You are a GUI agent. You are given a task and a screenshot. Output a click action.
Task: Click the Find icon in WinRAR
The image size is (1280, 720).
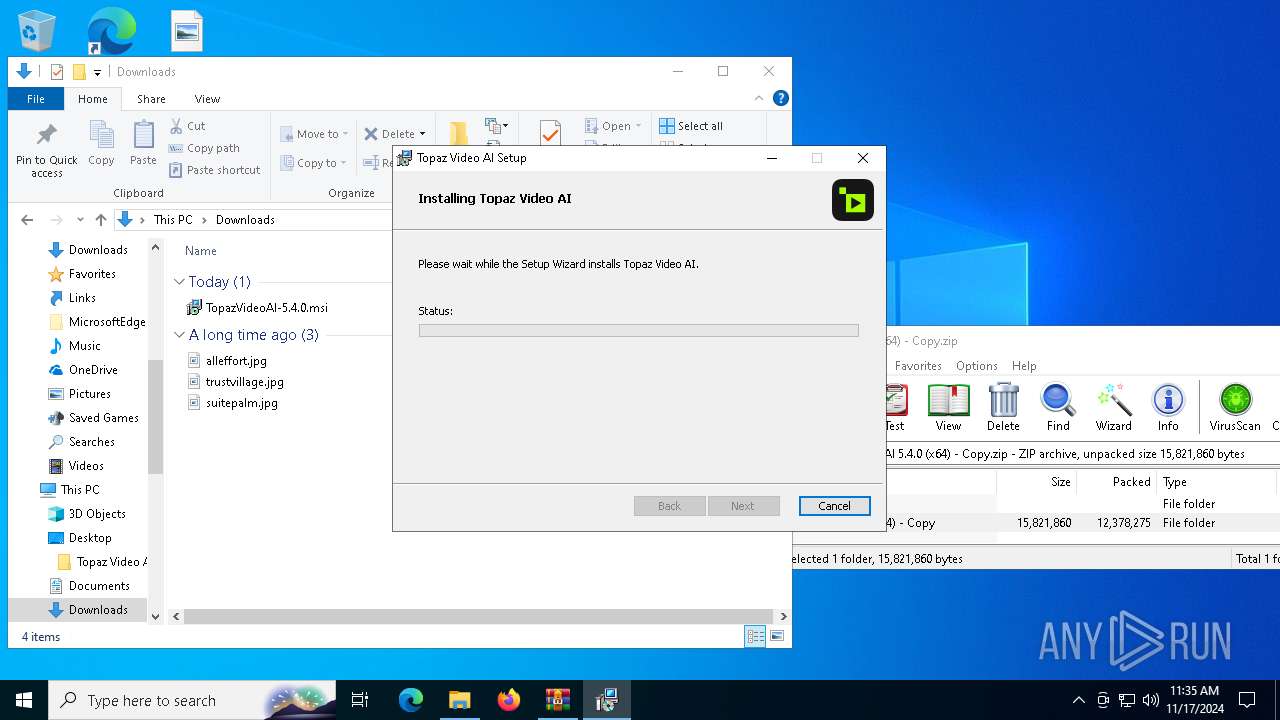click(x=1058, y=408)
